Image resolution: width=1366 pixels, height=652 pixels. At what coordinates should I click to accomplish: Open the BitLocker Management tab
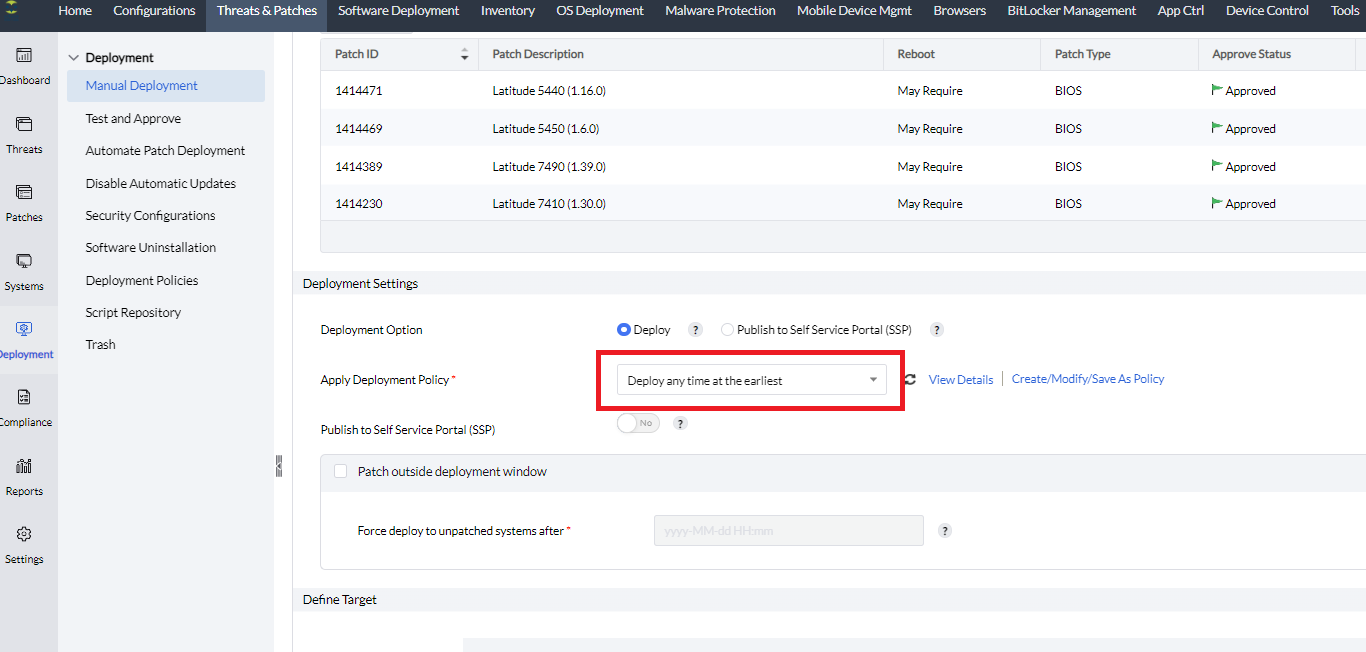[x=1071, y=11]
